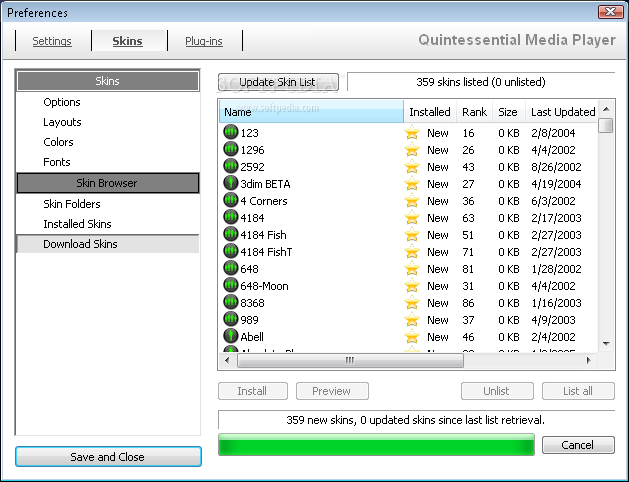The image size is (629, 482).
Task: Click the skin icon beside 3dim BETA
Action: 231,183
